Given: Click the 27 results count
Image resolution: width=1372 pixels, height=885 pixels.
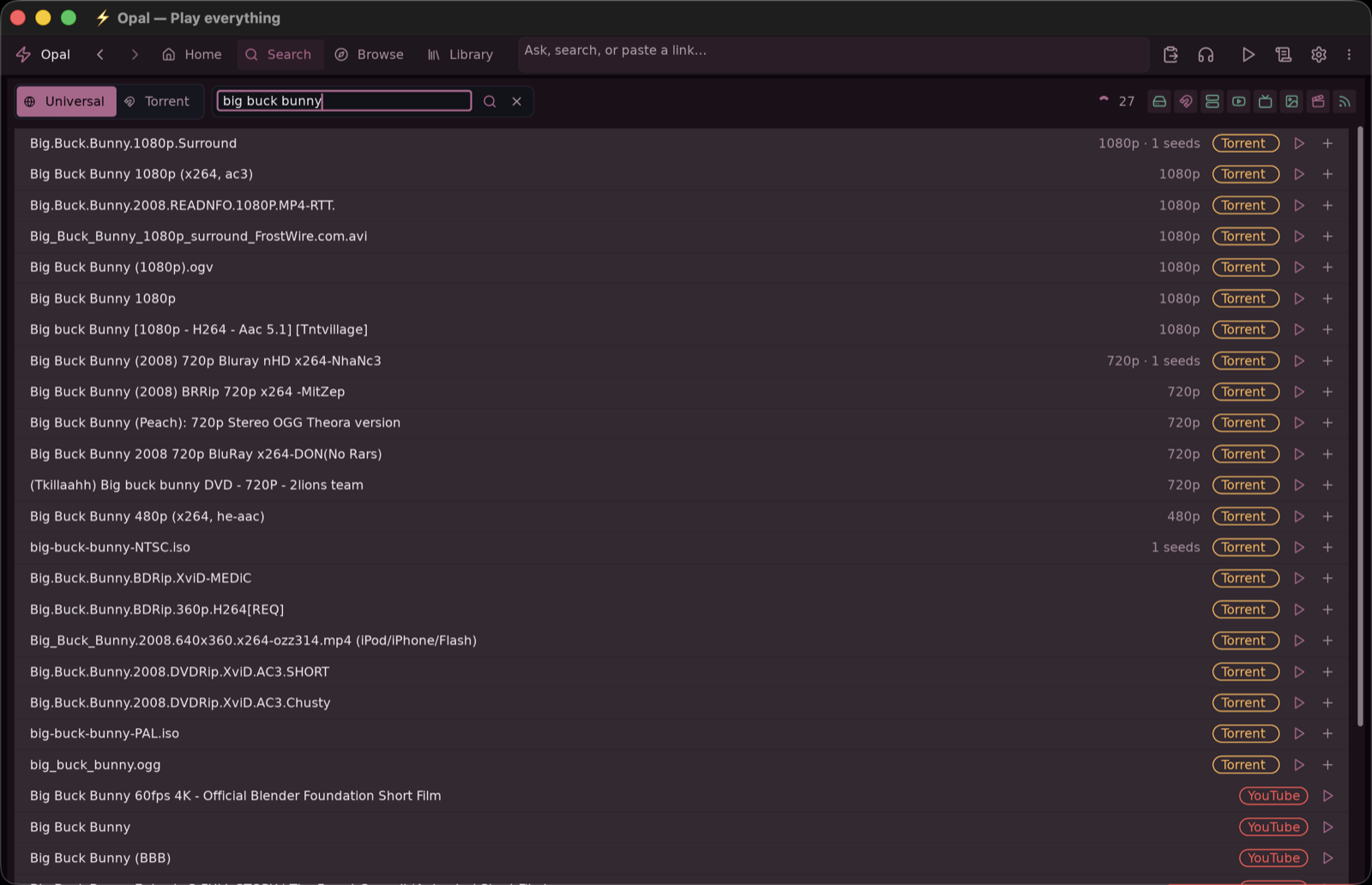Looking at the screenshot, I should point(1127,101).
